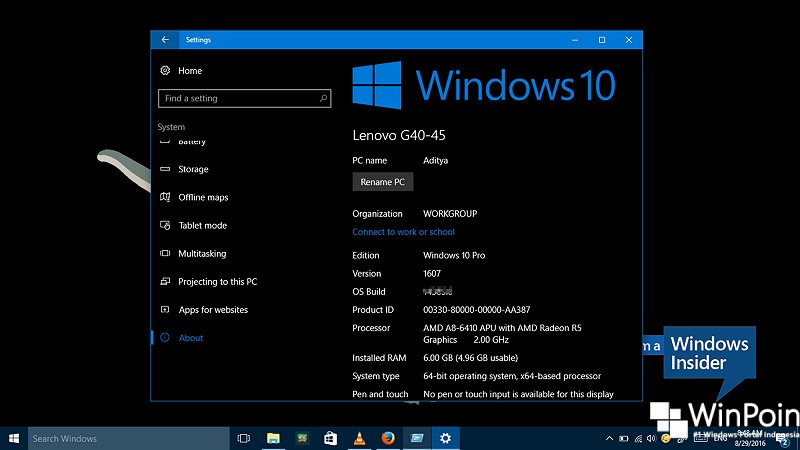Click the Multitasking icon

pyautogui.click(x=165, y=253)
